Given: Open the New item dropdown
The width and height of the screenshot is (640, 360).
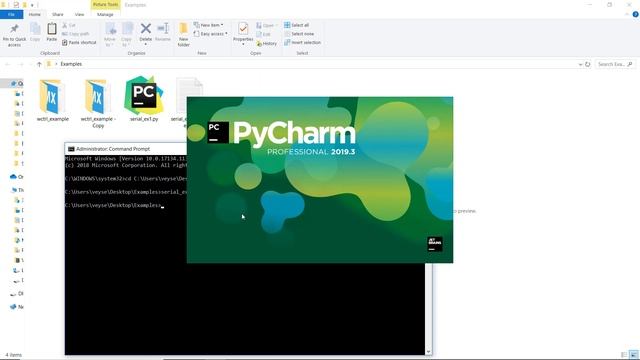Looking at the screenshot, I should click(209, 25).
